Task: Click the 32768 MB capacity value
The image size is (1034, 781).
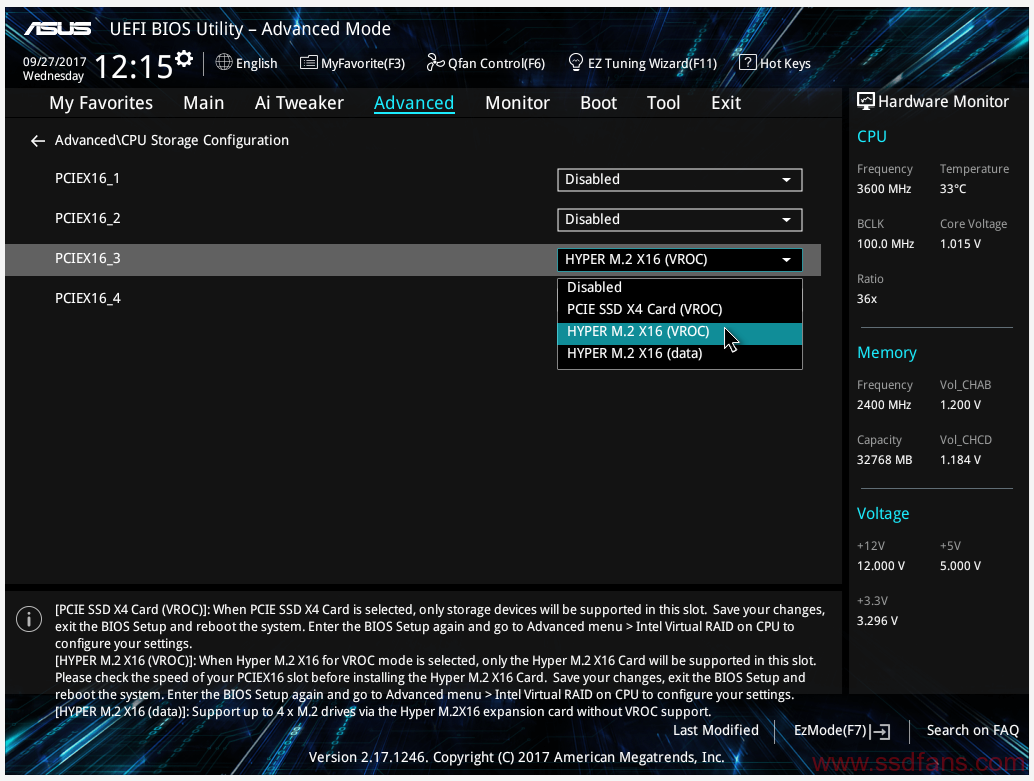Action: click(884, 460)
